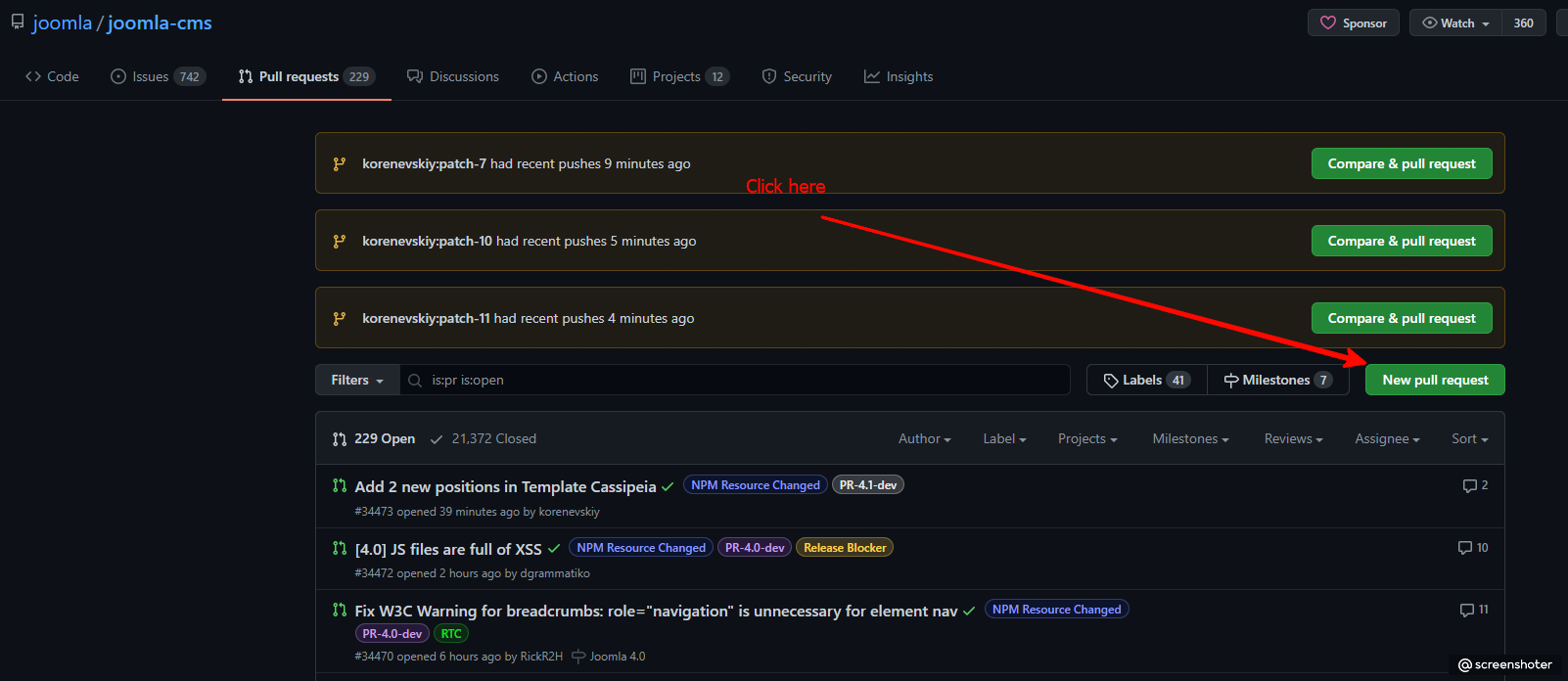
Task: Compare & pull request for patch-7
Action: click(1402, 163)
